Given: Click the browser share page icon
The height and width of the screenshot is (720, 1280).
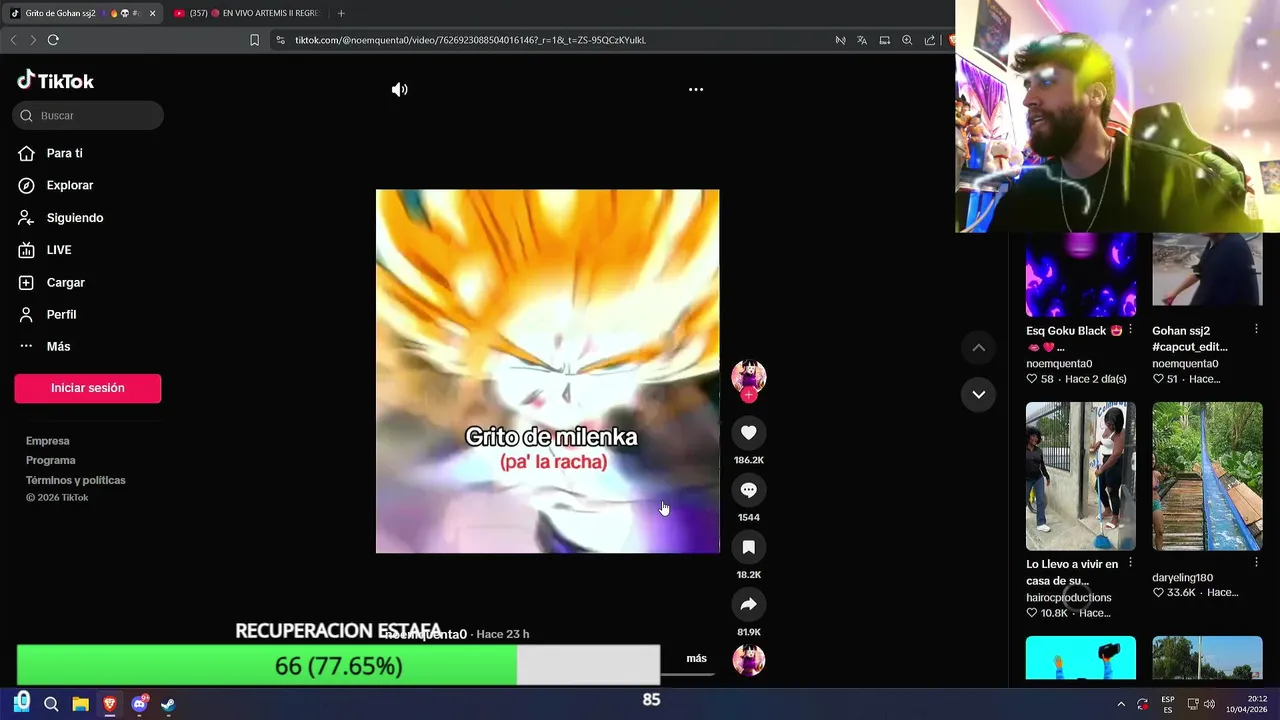Looking at the screenshot, I should (930, 40).
